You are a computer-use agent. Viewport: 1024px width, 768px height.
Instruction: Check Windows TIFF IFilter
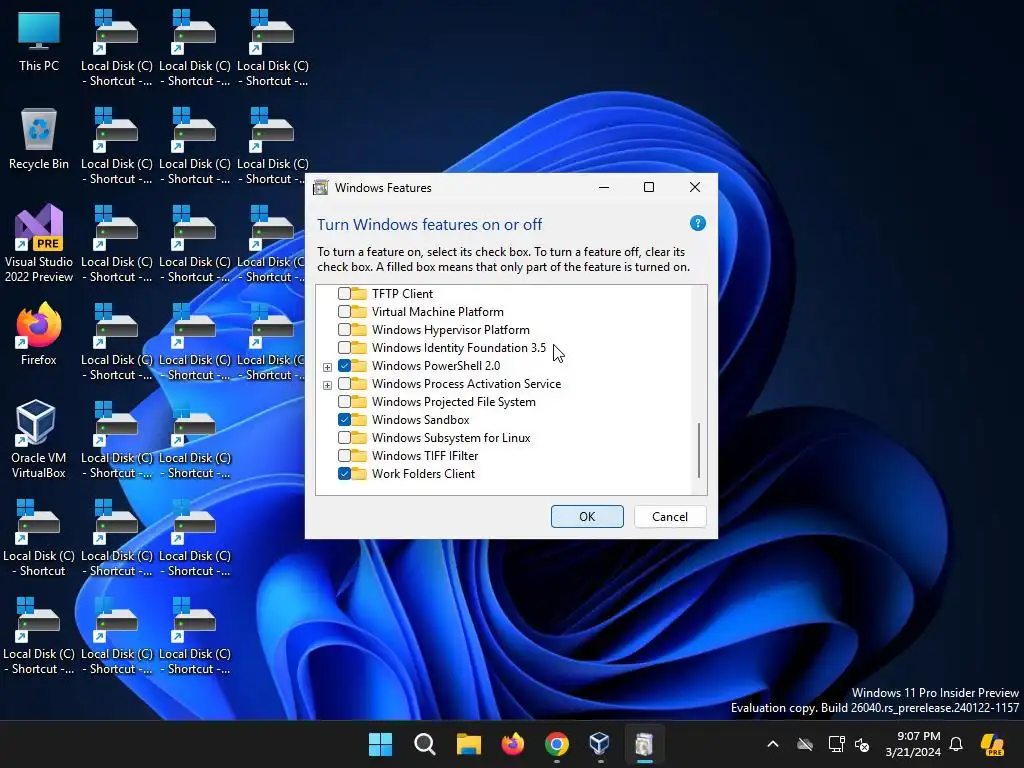344,455
